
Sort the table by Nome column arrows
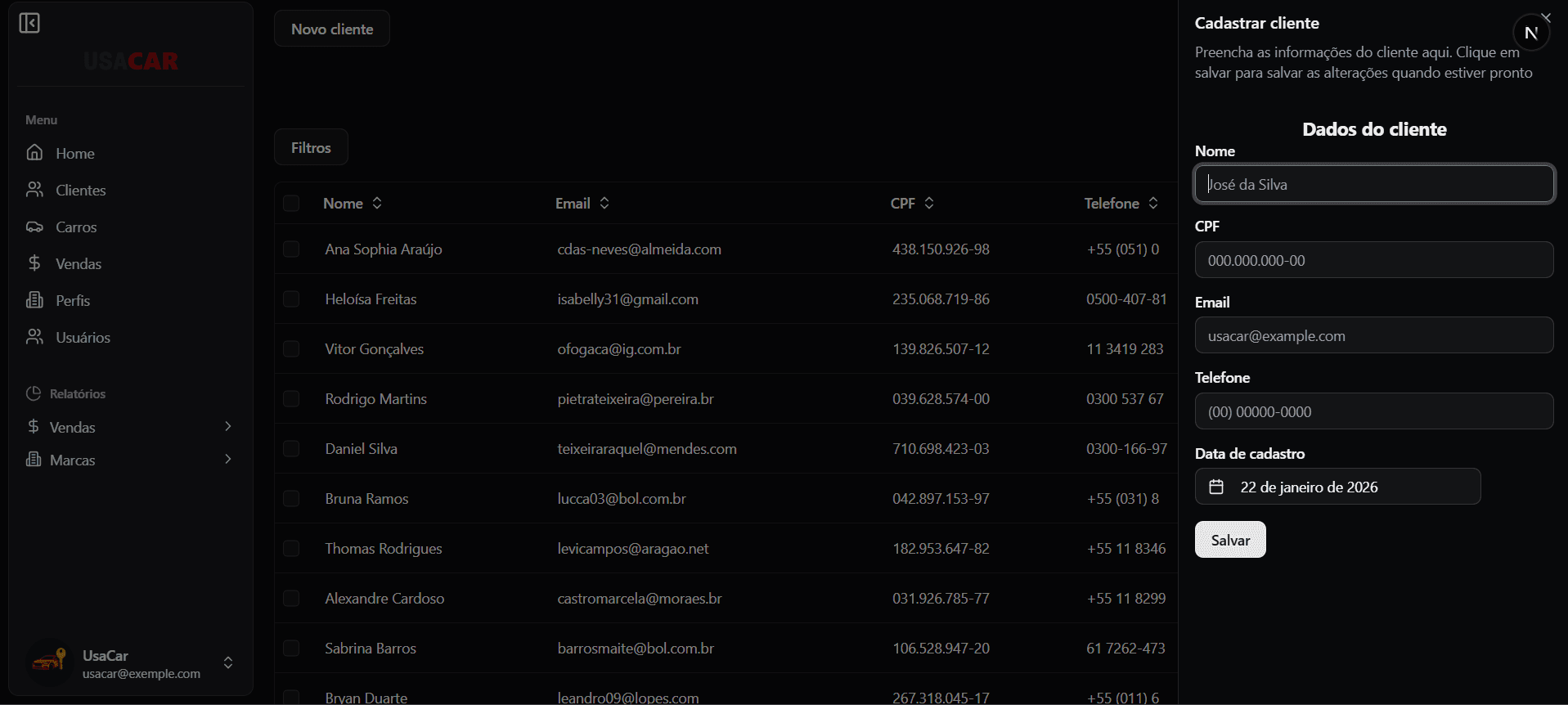click(377, 203)
